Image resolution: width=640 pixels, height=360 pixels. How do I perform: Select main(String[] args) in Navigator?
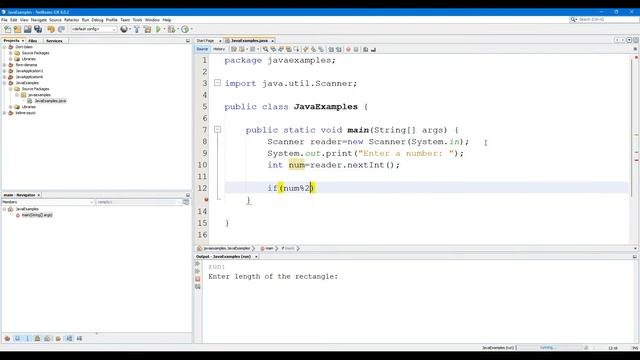[37, 215]
